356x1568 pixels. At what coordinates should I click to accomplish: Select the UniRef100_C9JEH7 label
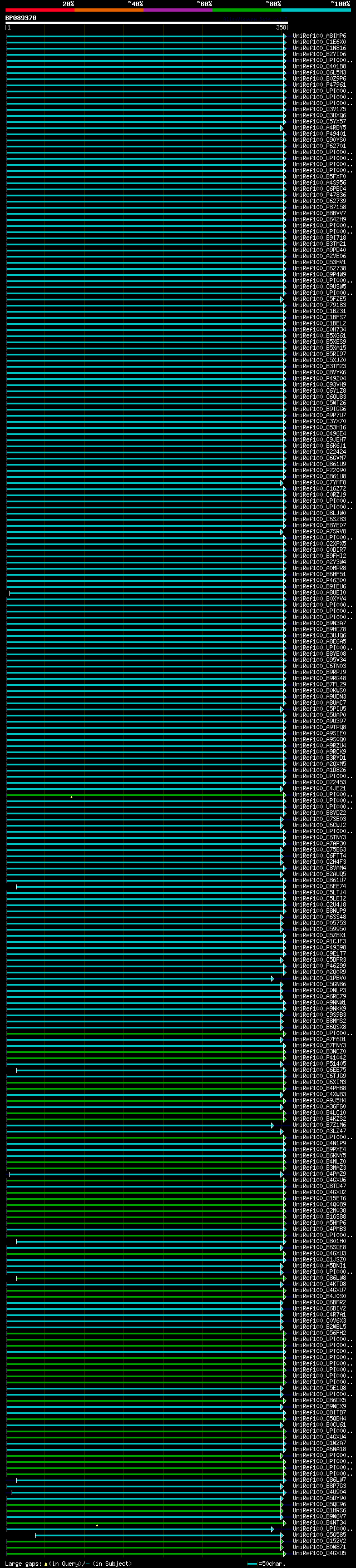click(319, 439)
